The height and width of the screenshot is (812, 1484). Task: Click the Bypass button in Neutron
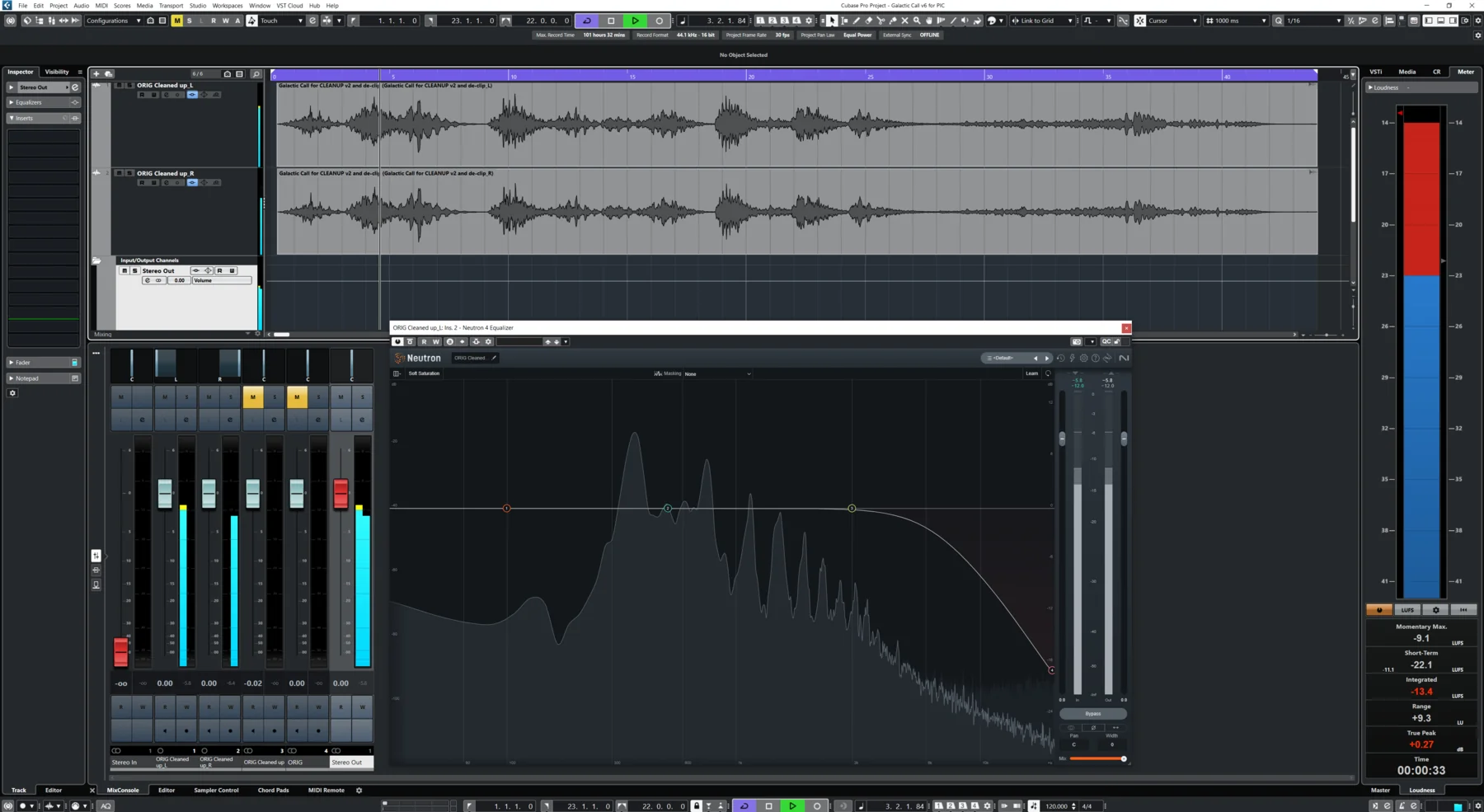click(x=1093, y=714)
